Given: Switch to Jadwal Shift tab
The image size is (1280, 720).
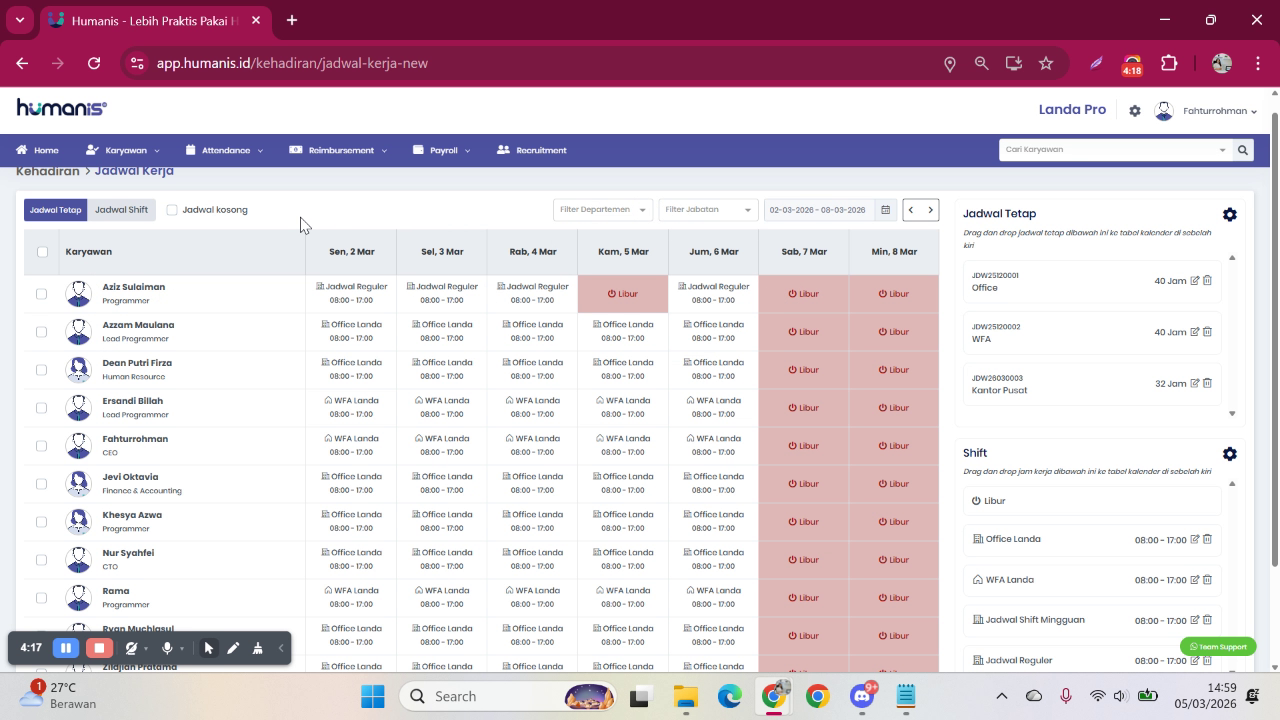Looking at the screenshot, I should click(x=121, y=210).
